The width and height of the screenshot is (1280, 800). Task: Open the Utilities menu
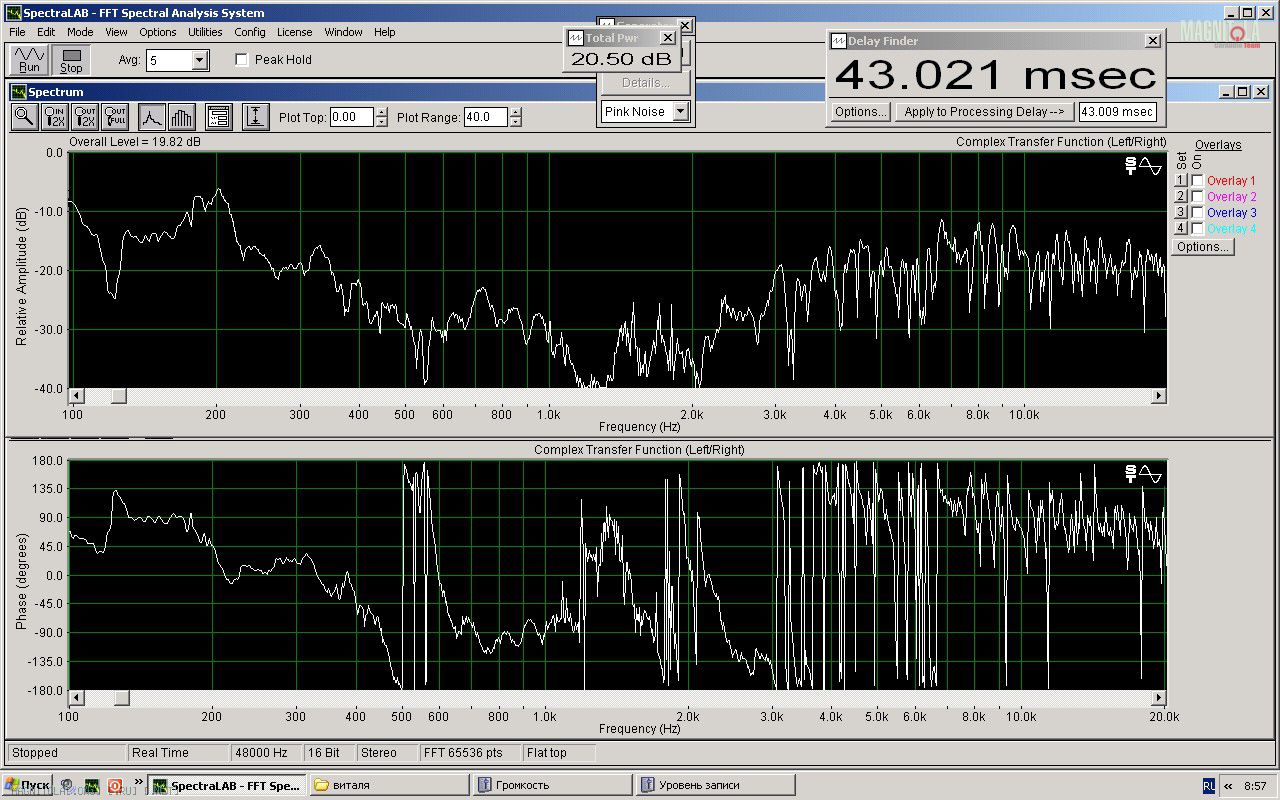(x=205, y=32)
